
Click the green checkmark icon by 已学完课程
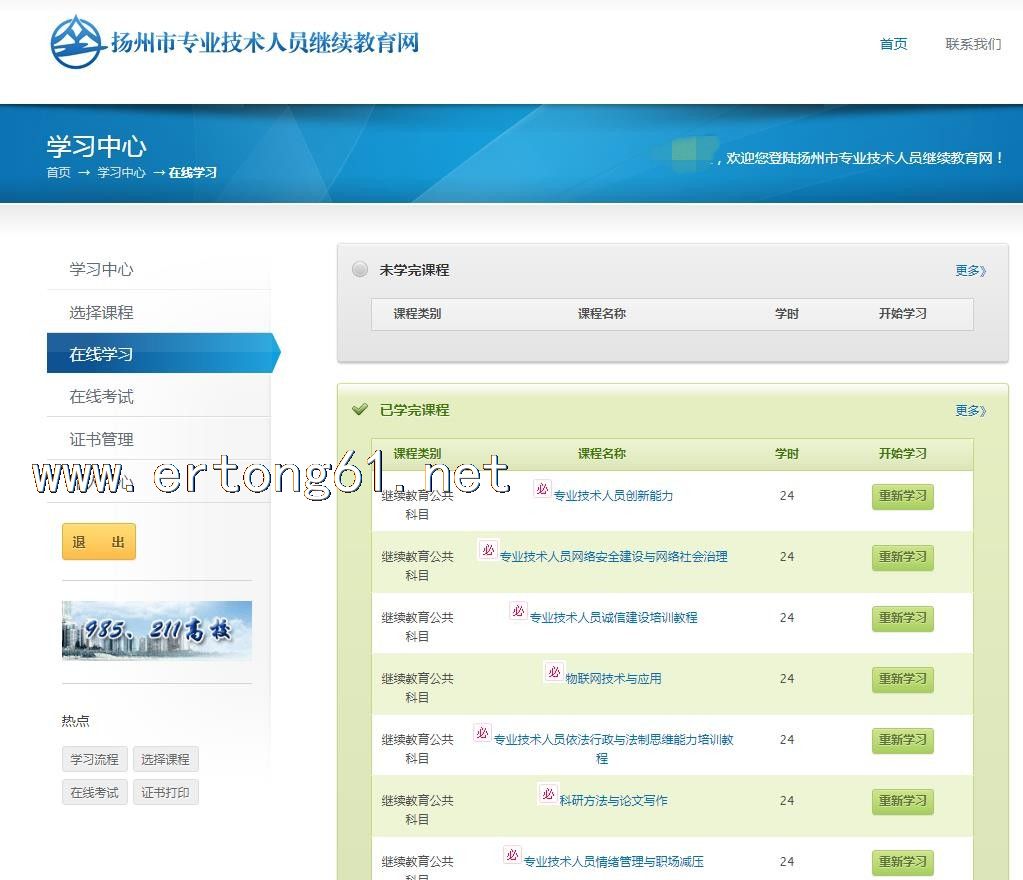[x=360, y=409]
